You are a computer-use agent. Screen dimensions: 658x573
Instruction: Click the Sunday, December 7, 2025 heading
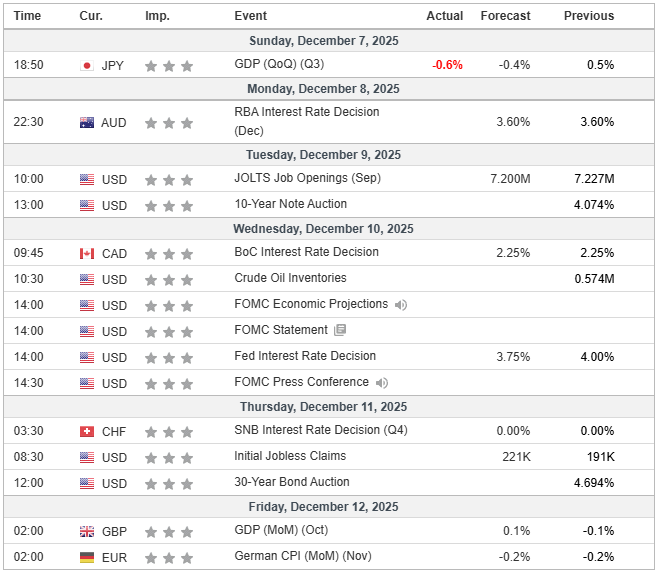point(324,41)
